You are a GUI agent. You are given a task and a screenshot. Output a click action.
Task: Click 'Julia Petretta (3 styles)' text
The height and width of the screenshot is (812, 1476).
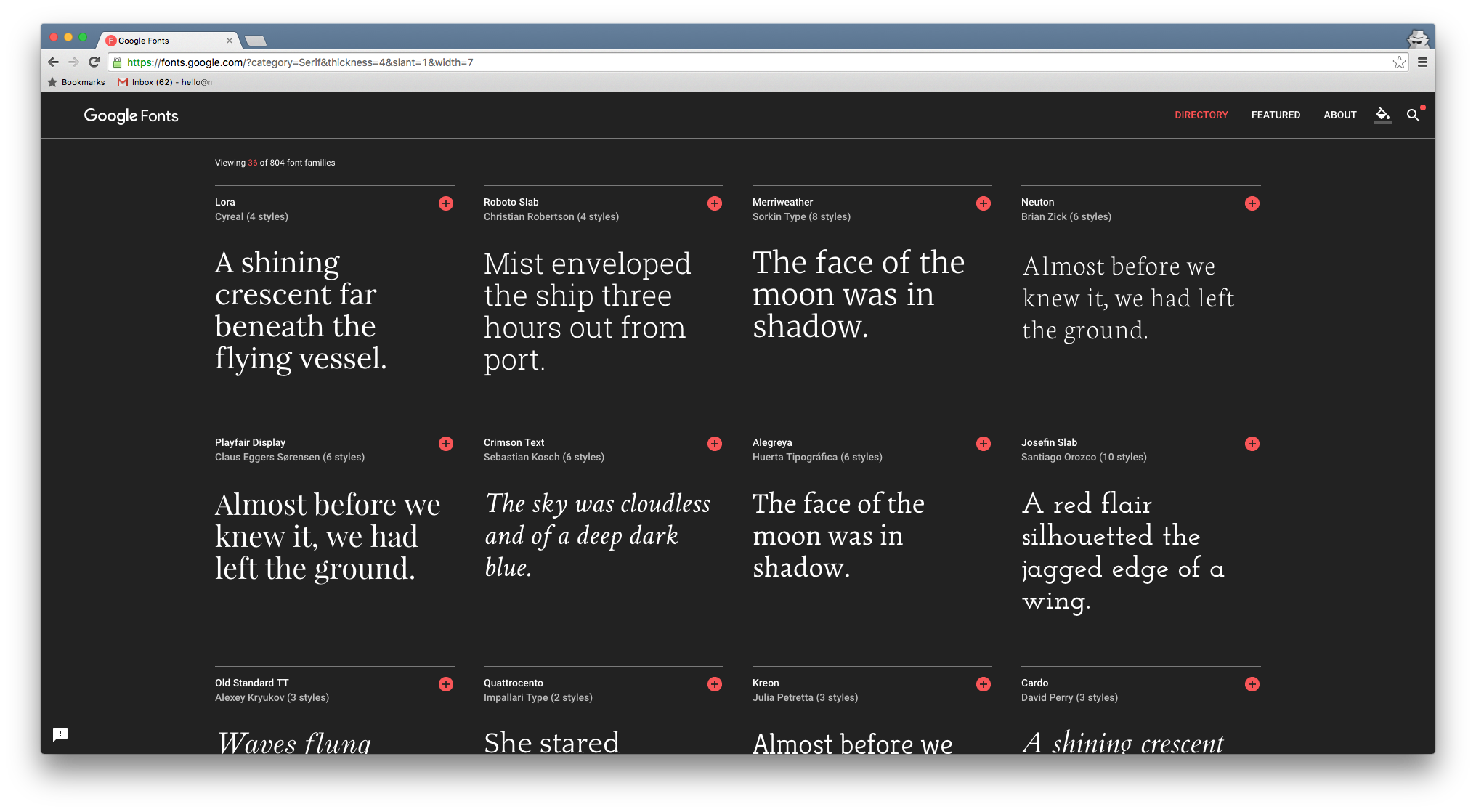click(805, 697)
